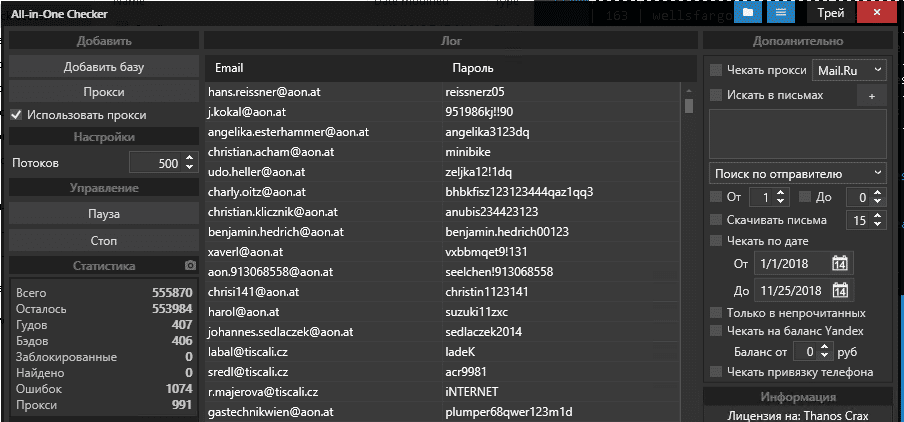Open the blue hamburger menu icon
This screenshot has width=904, height=422.
pos(781,13)
